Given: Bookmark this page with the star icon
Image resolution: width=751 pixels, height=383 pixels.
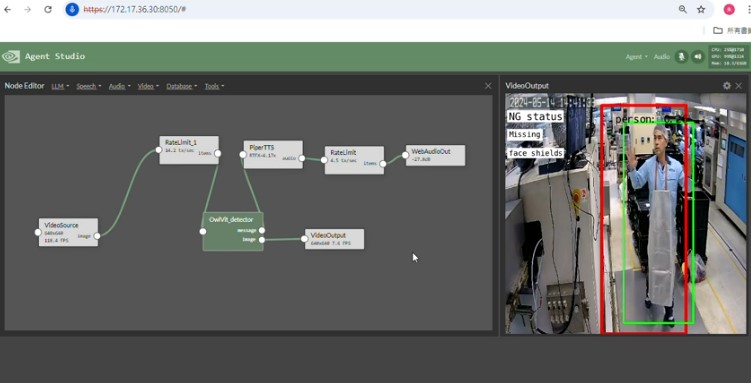Looking at the screenshot, I should click(701, 10).
